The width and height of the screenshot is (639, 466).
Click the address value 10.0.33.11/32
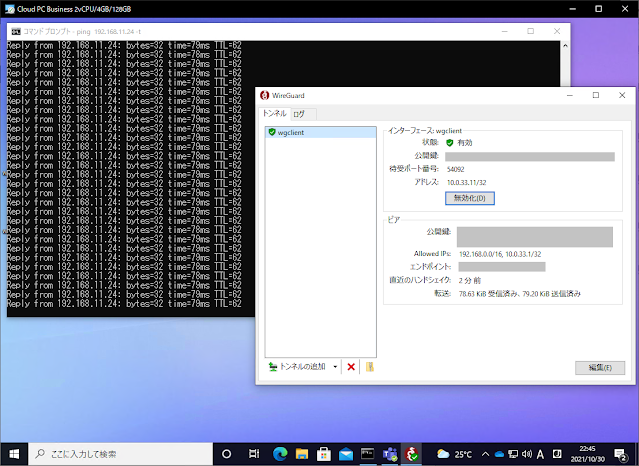point(466,182)
